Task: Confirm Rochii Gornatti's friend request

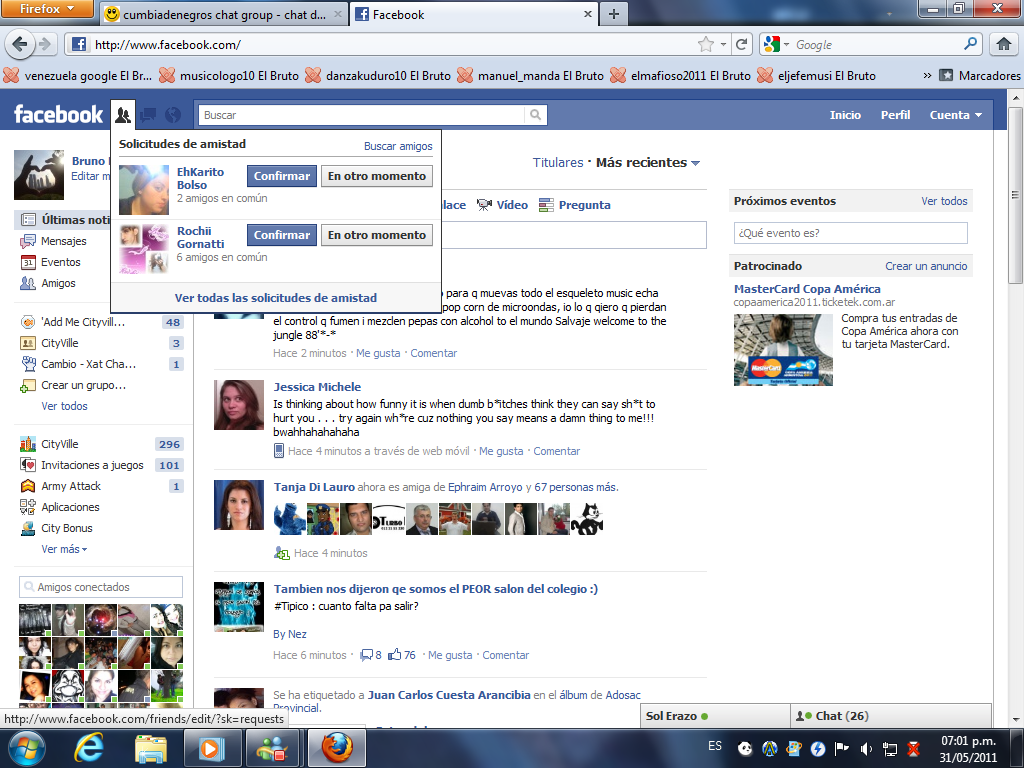Action: 281,235
